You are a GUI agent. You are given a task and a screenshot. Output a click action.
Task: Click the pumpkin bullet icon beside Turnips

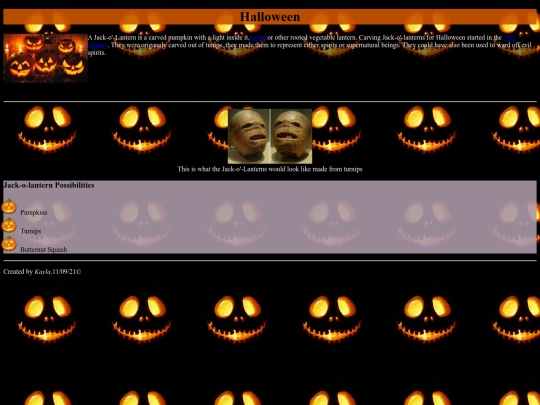tap(9, 225)
